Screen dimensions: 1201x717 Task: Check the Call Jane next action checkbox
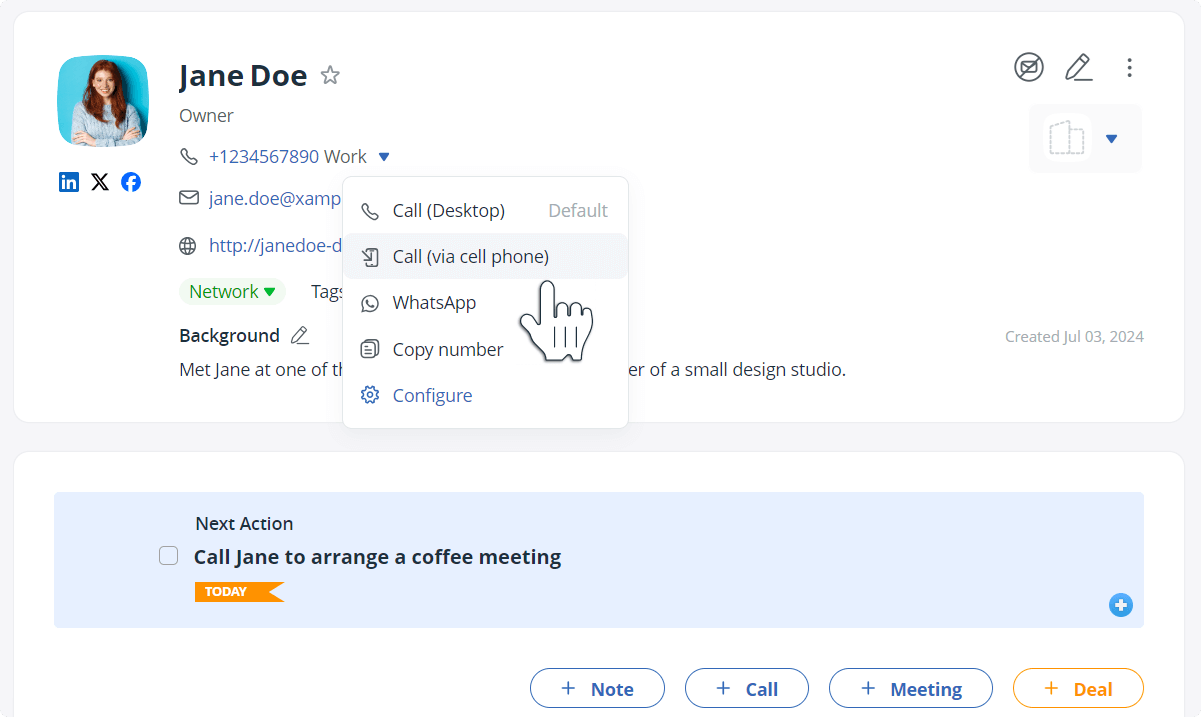coord(168,555)
